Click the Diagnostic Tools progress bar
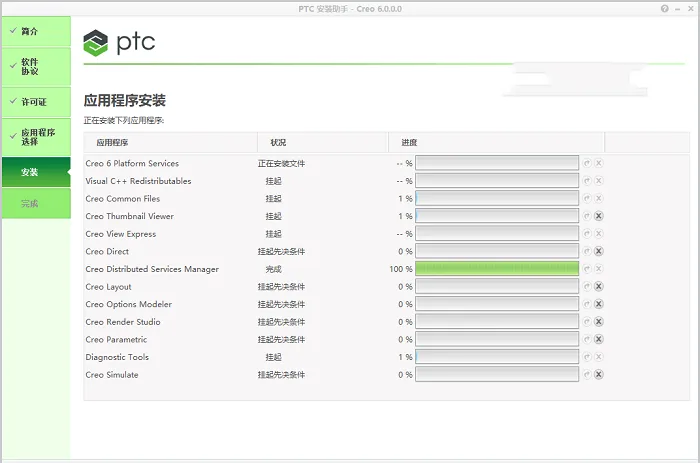Screen dimensions: 700x463 pos(497,357)
